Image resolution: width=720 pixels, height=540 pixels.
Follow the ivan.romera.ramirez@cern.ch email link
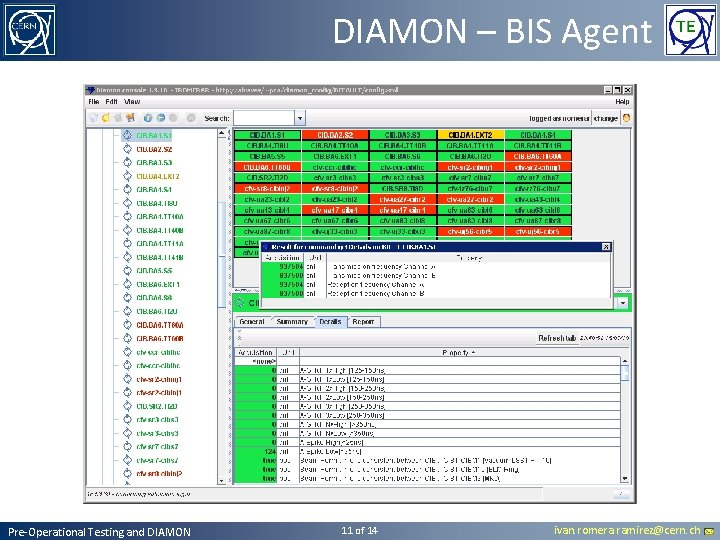(627, 530)
